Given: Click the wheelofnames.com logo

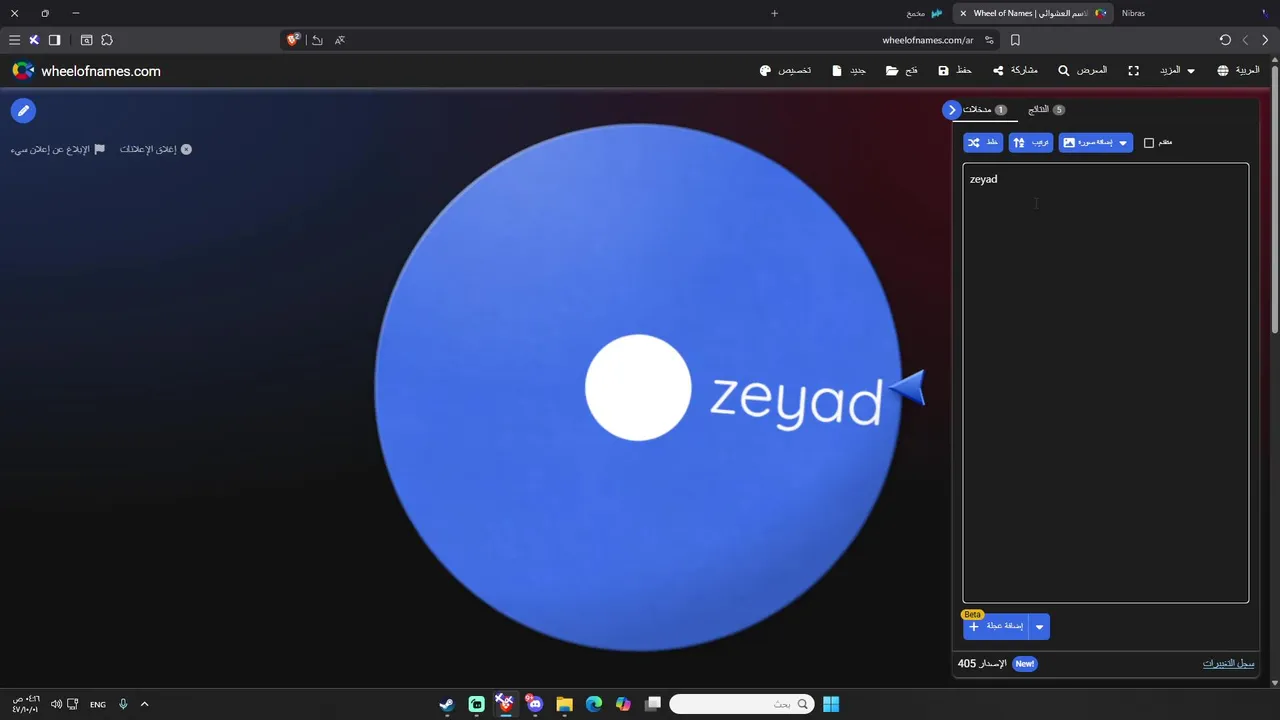Looking at the screenshot, I should 86,71.
